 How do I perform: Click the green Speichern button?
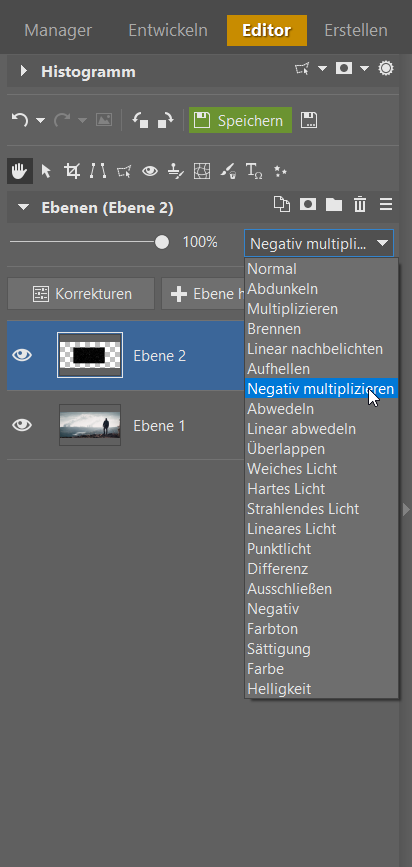point(240,121)
